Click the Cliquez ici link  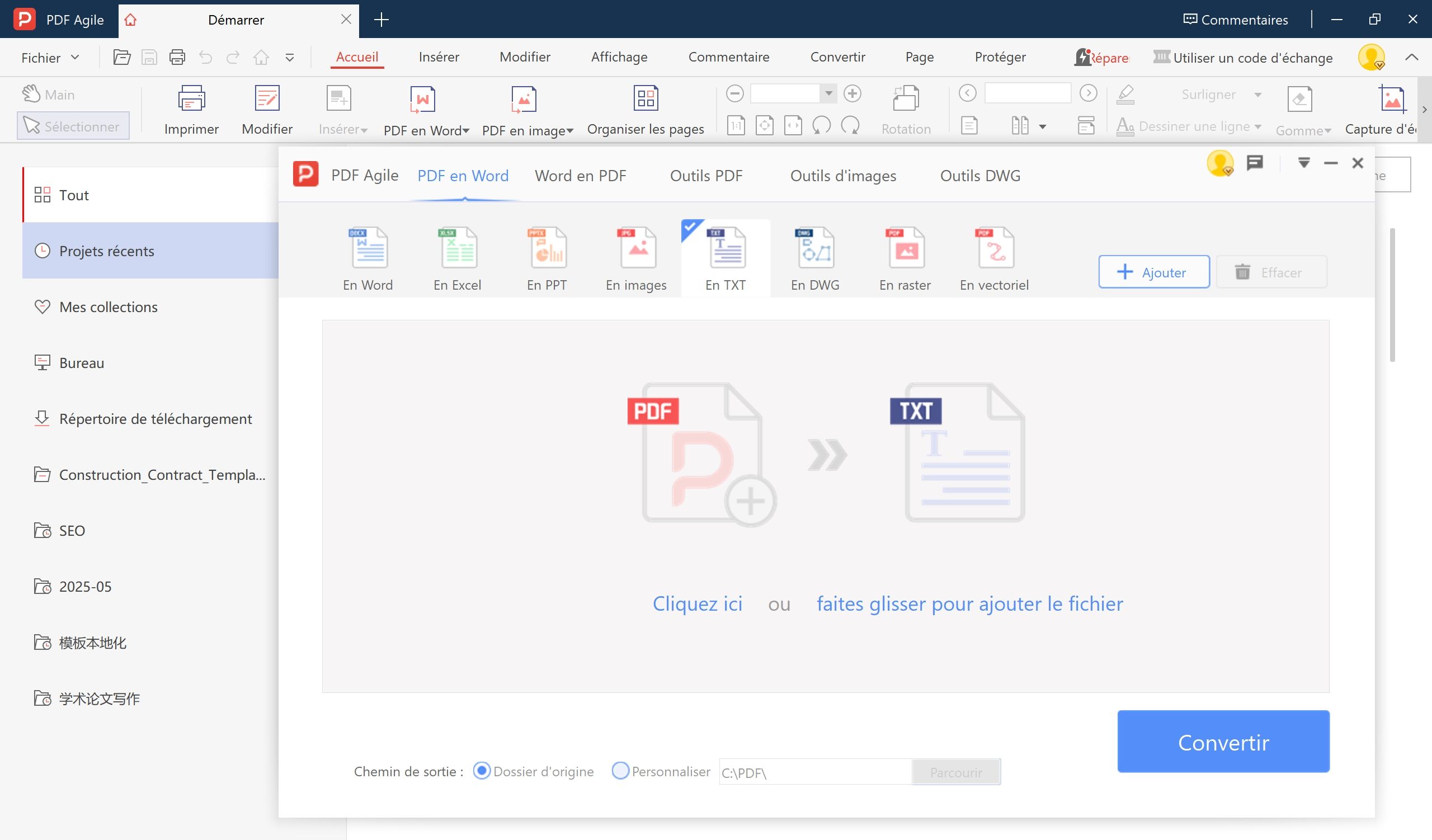[697, 604]
